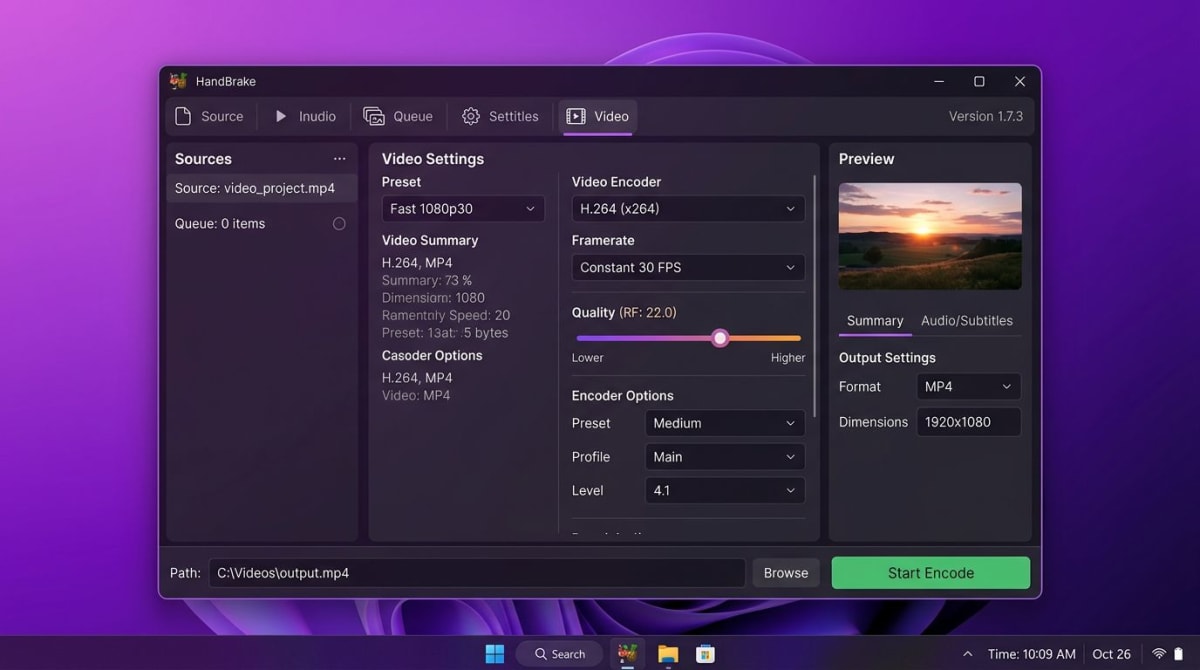
Task: Click the Wi-Fi tray icon
Action: point(1159,654)
